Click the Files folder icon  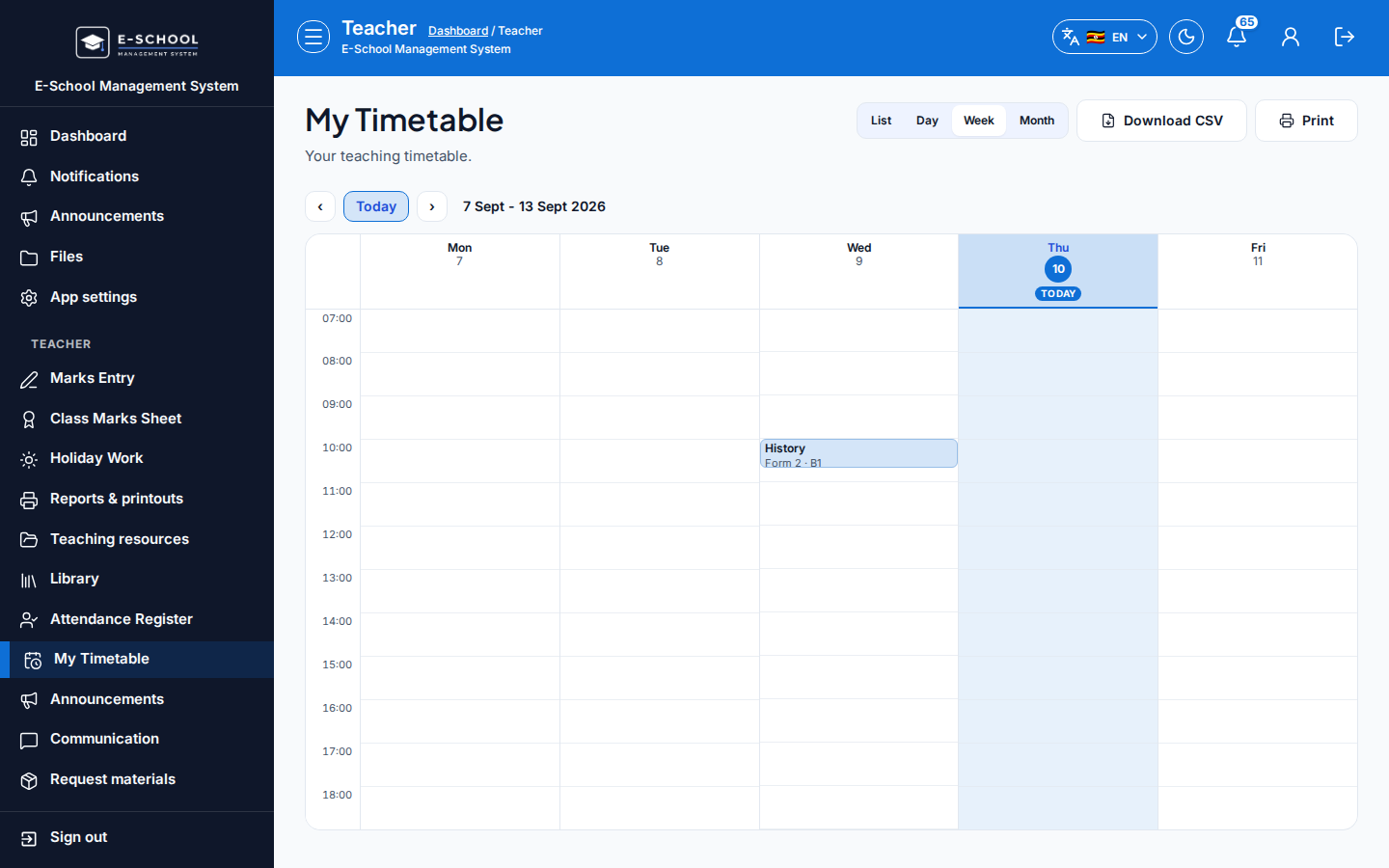[x=29, y=258]
